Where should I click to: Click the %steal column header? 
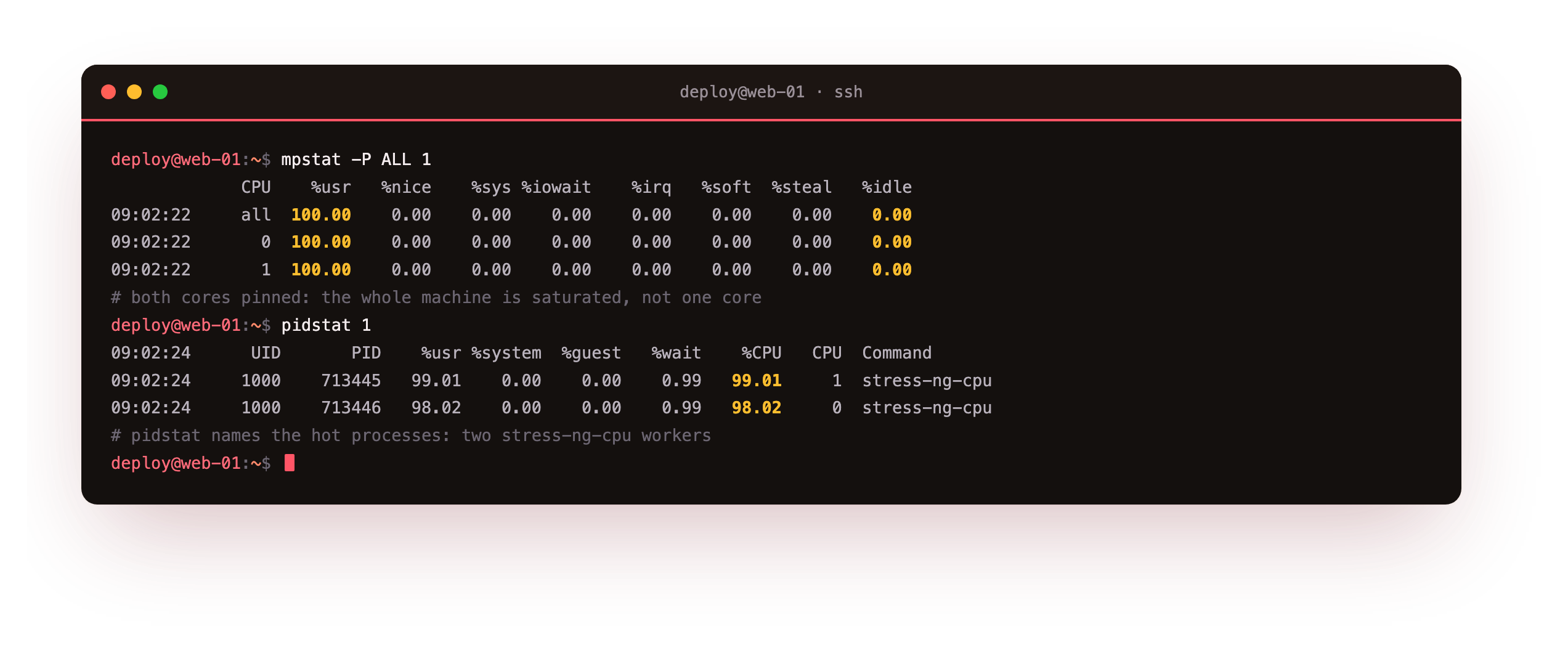(x=802, y=187)
